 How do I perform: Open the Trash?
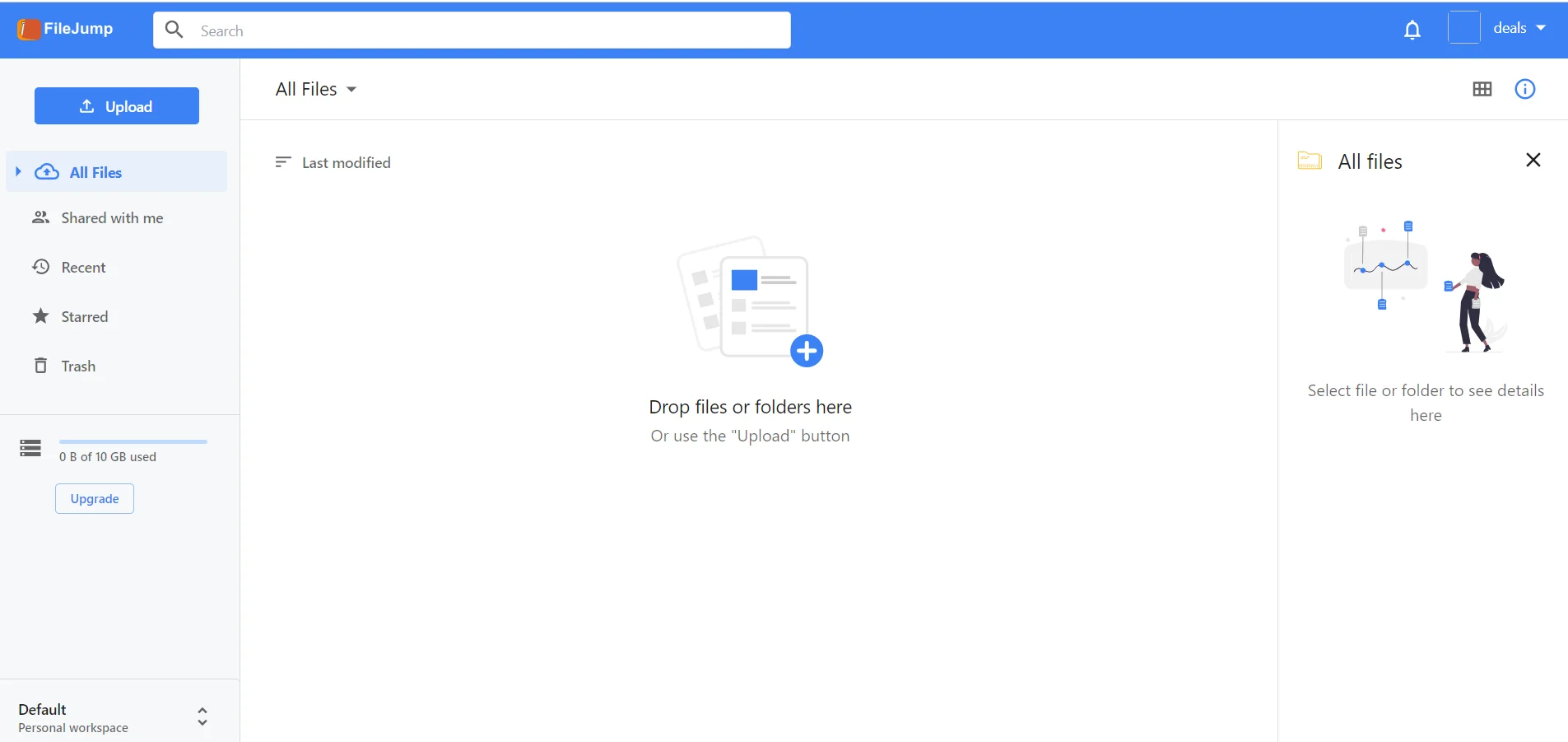(x=78, y=366)
